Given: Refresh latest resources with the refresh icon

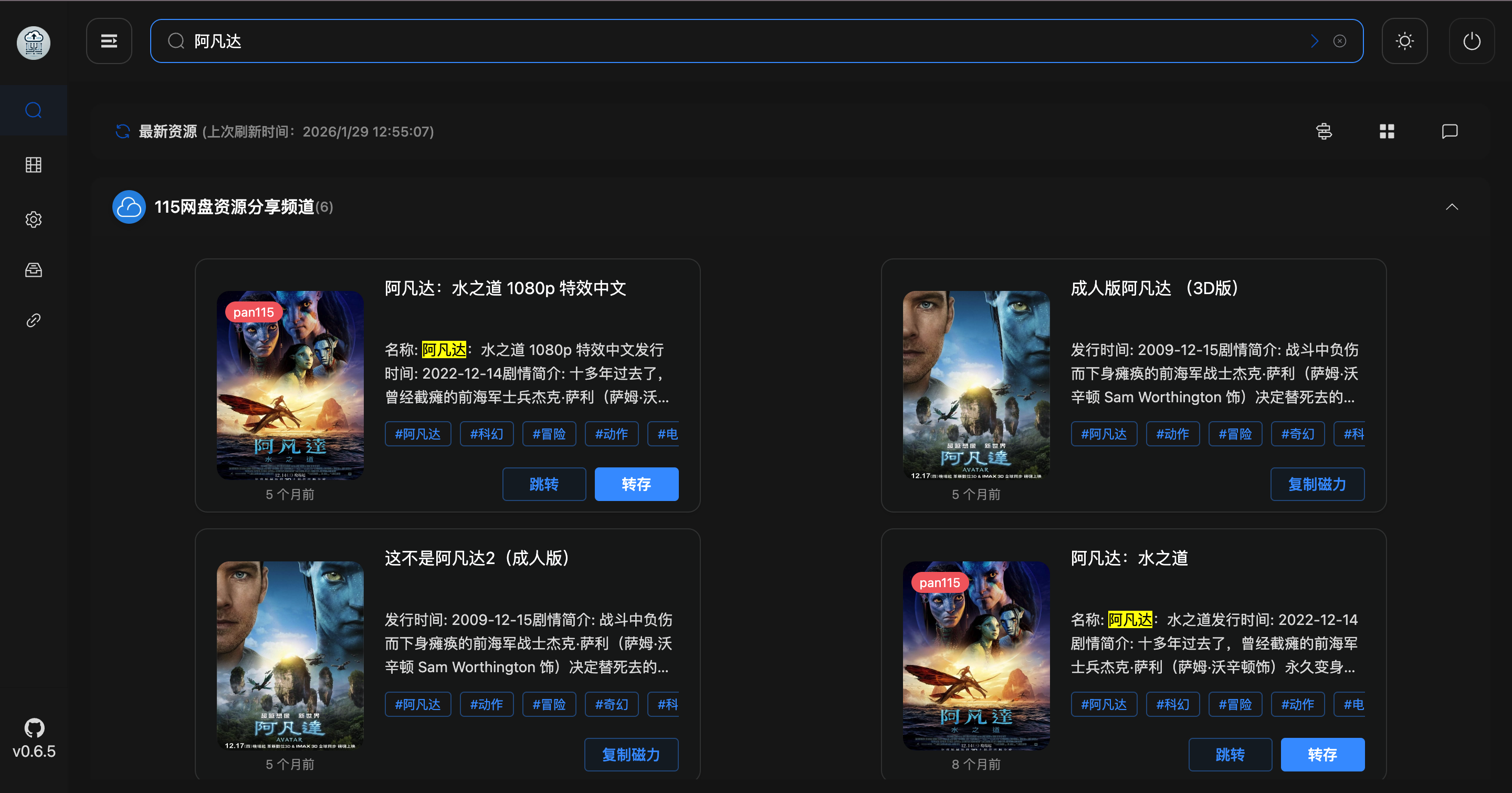Looking at the screenshot, I should click(x=123, y=131).
